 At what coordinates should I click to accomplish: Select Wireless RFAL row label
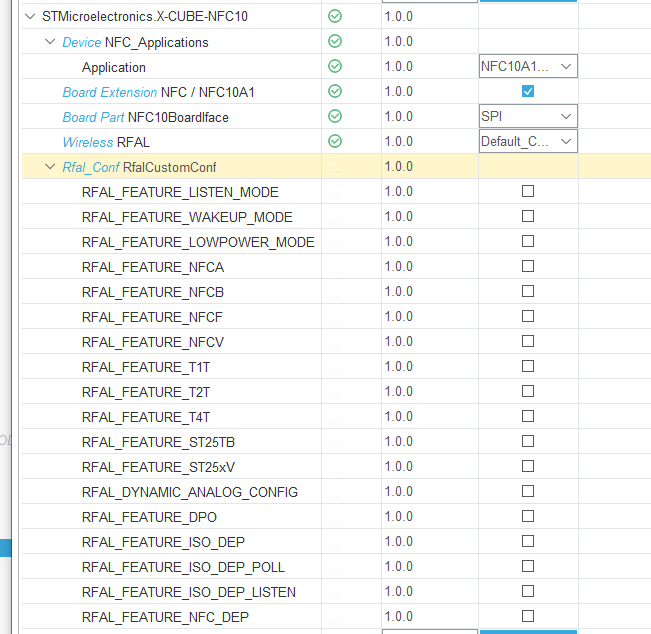click(106, 142)
